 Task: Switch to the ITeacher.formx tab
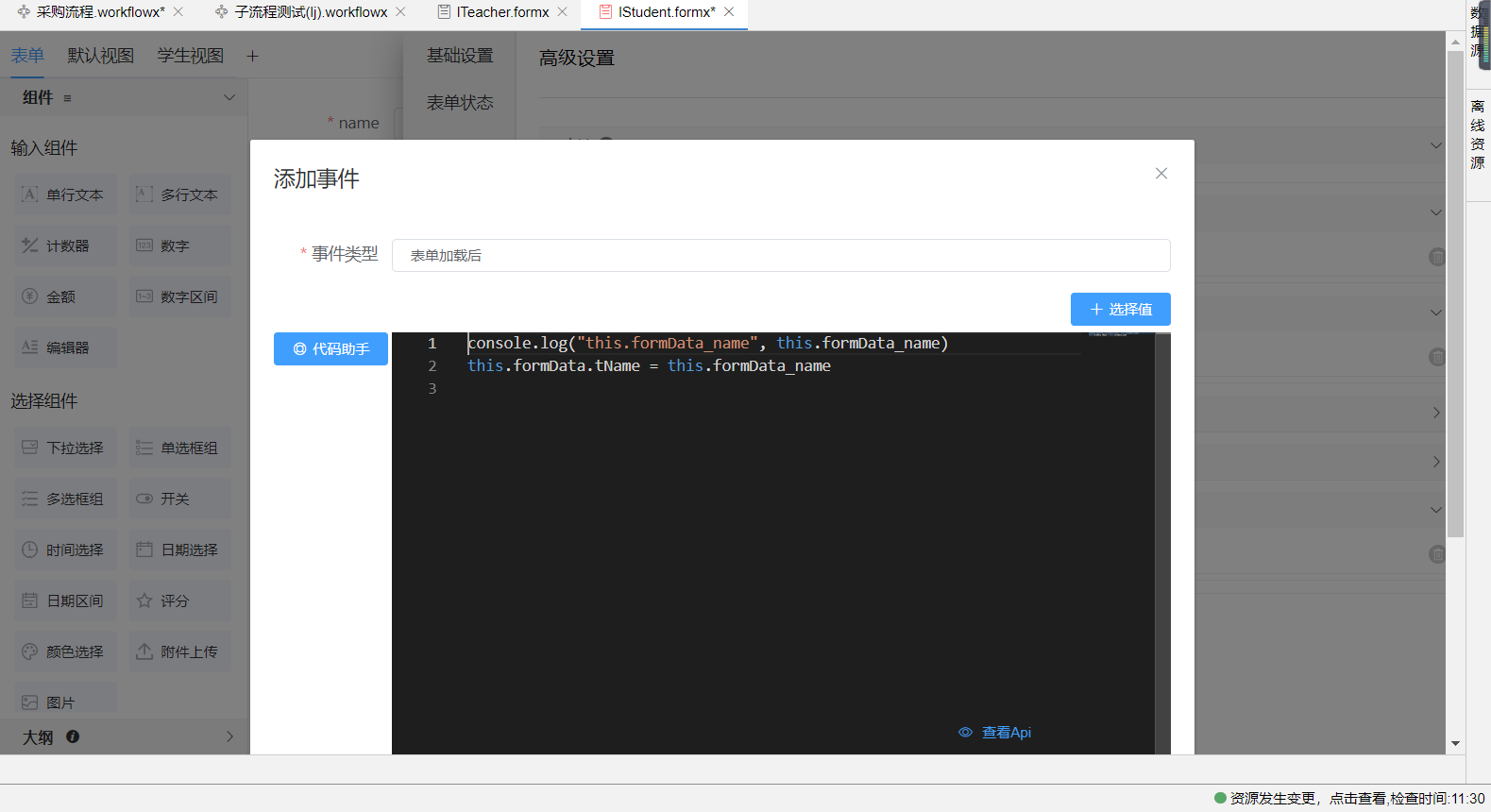pyautogui.click(x=501, y=12)
